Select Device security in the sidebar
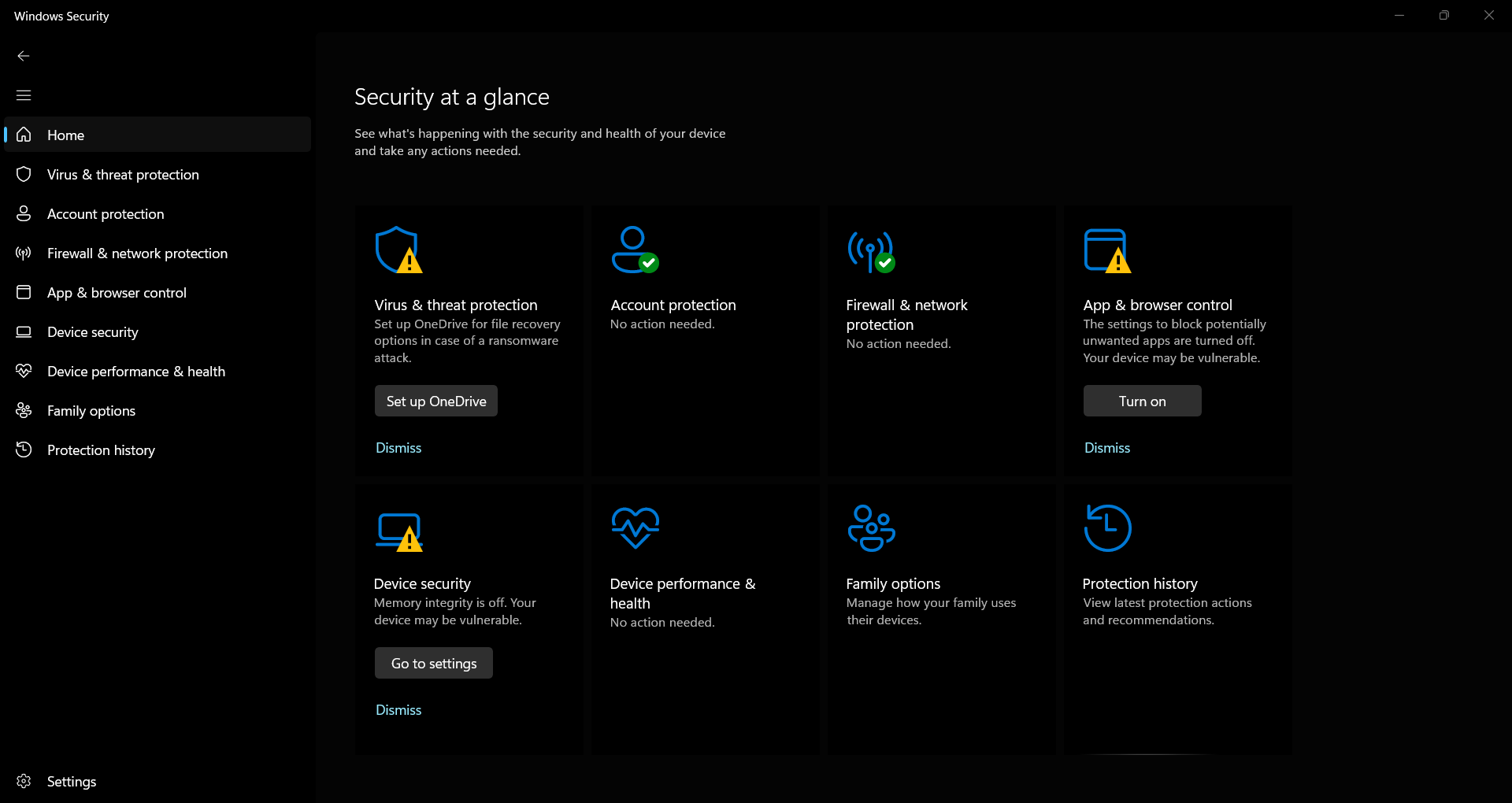 click(157, 331)
